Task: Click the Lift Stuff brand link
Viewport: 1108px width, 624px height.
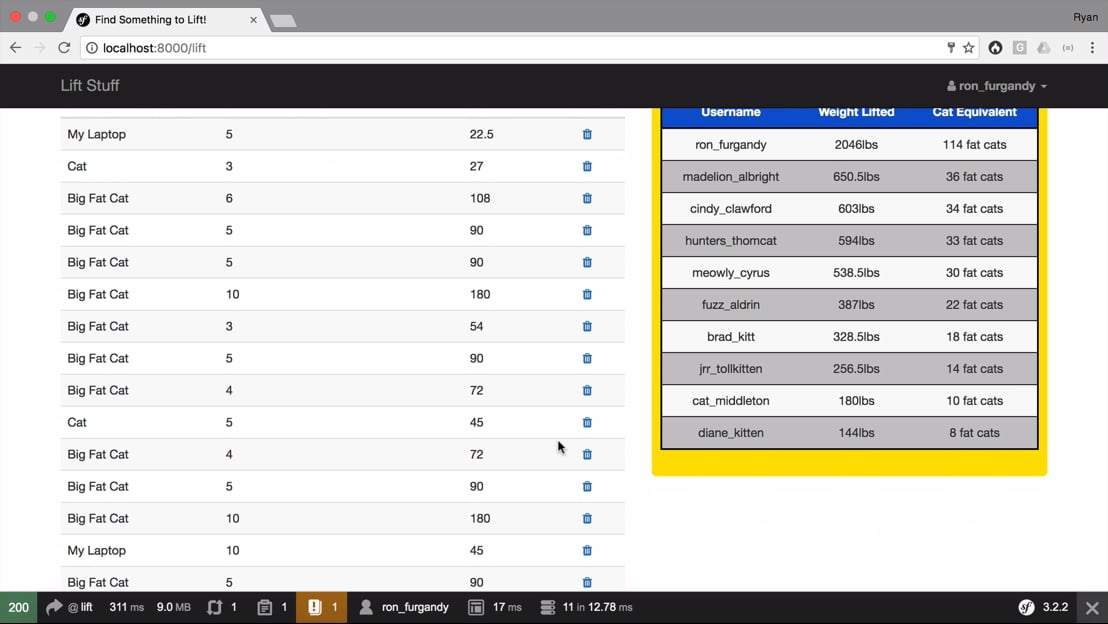Action: 90,86
